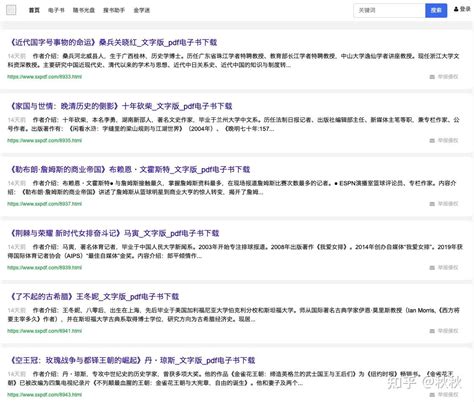Viewport: 474px width, 402px height.
Task: Click green URL ending 8935.html
Action: click(45, 140)
